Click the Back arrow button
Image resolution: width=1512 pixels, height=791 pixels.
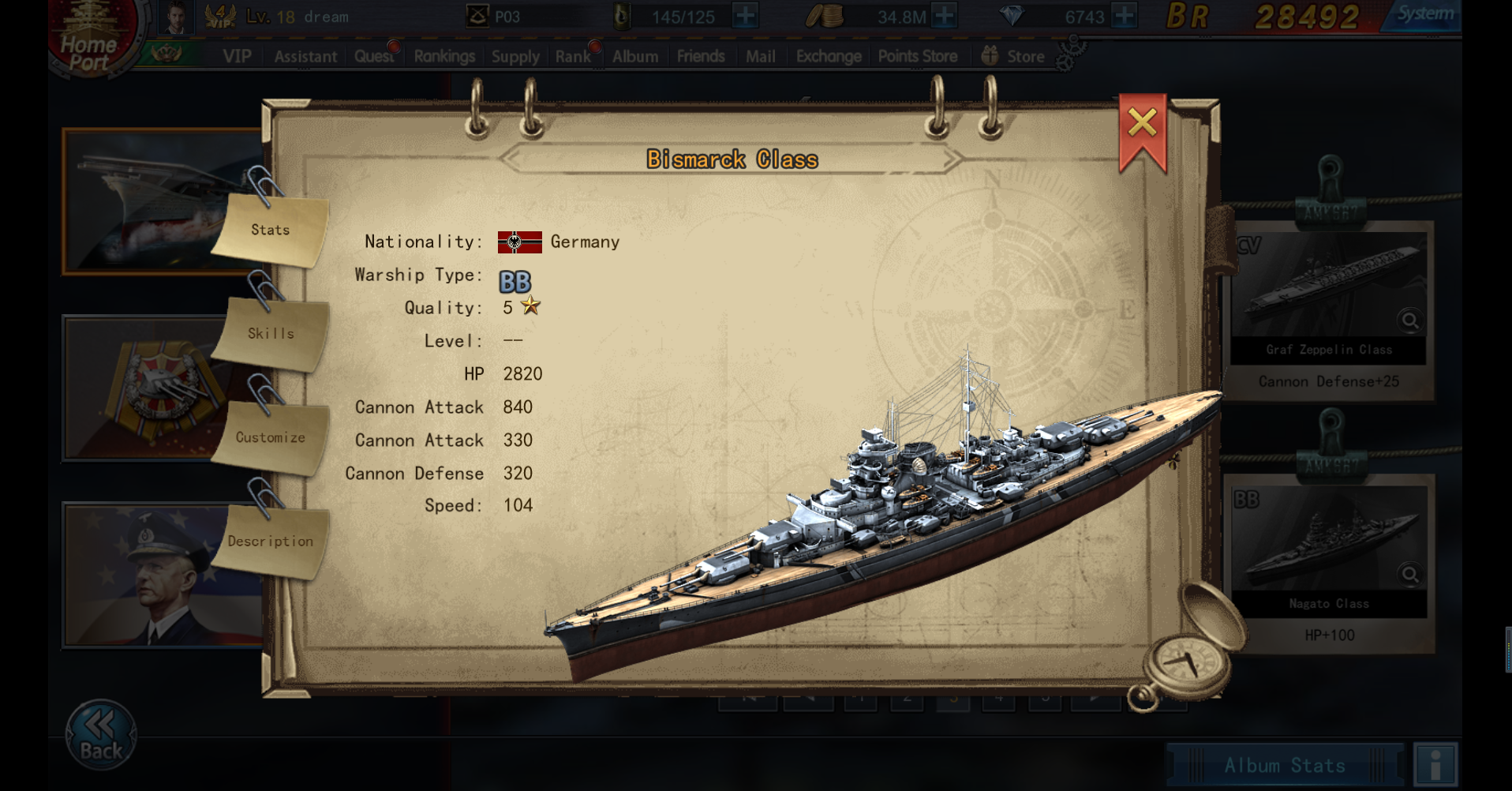101,735
